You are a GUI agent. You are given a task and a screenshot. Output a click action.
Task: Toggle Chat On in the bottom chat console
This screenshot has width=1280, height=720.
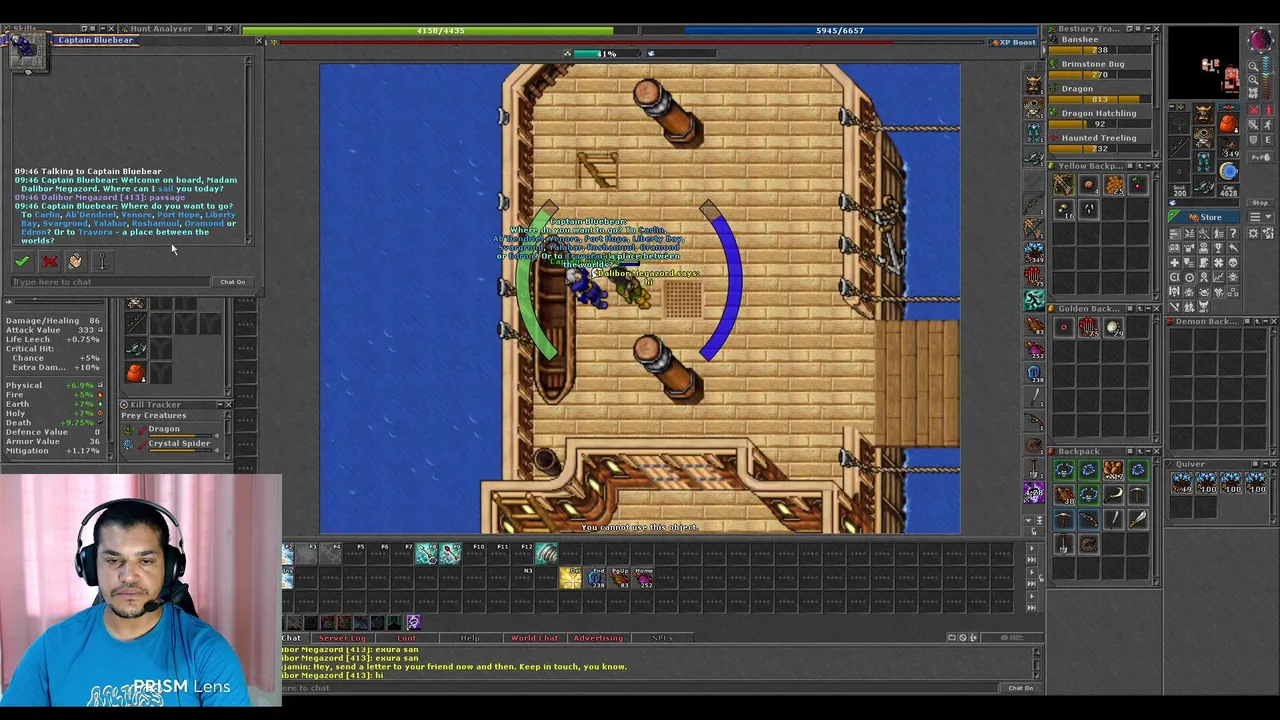tap(1020, 688)
